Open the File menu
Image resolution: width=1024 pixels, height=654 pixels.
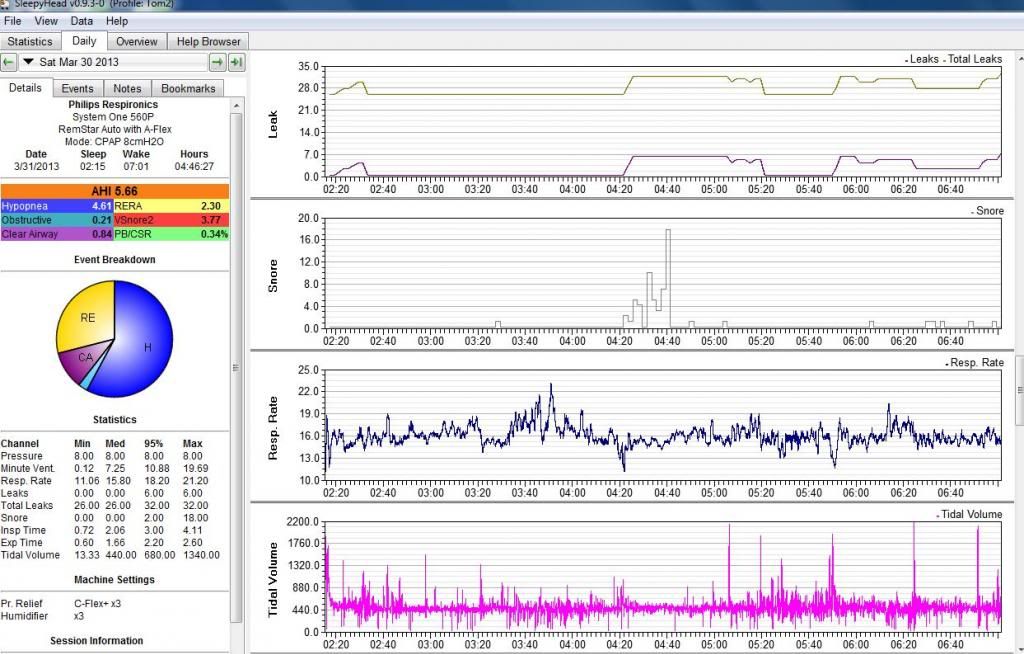tap(14, 21)
